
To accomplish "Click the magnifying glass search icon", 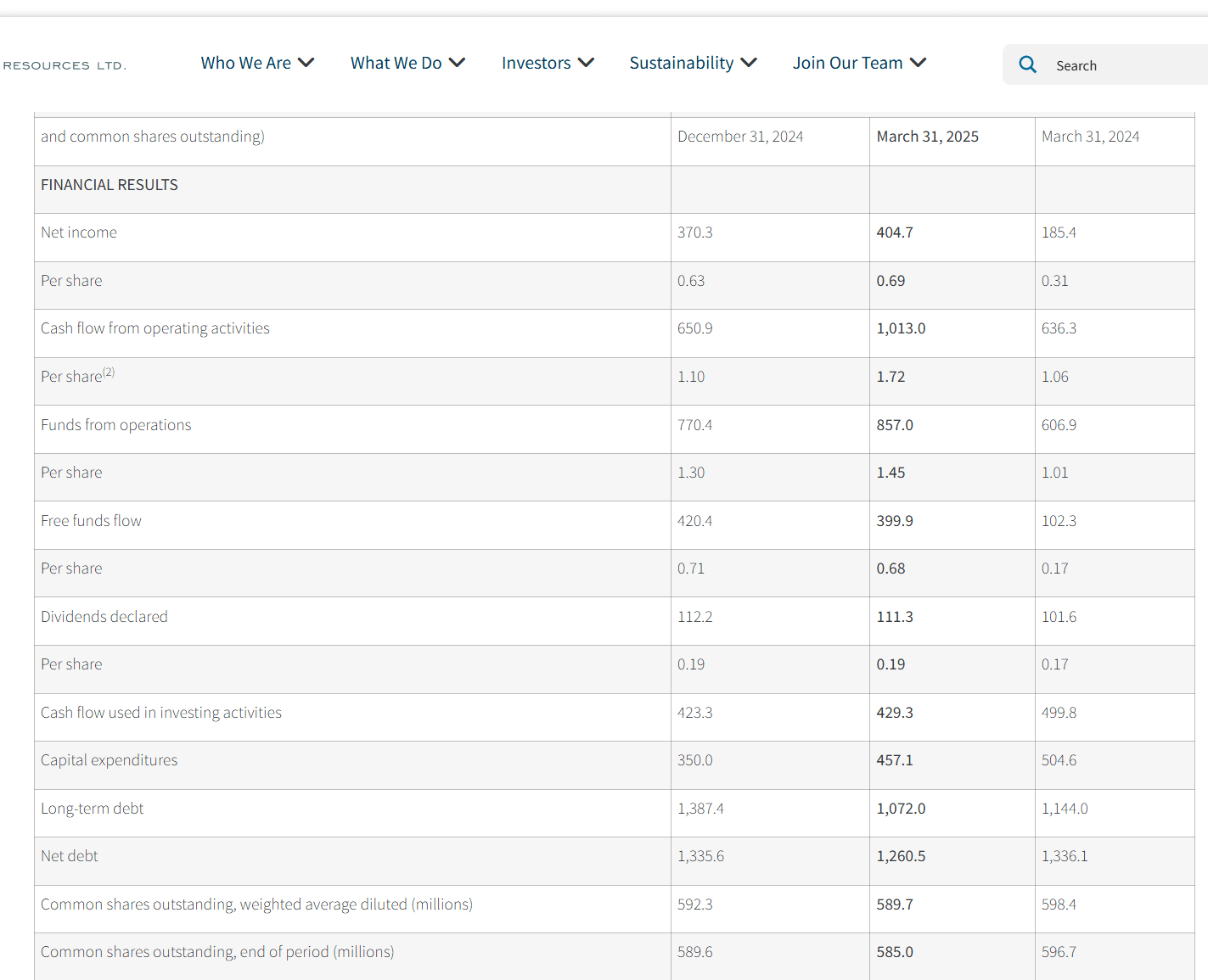I will [1027, 64].
